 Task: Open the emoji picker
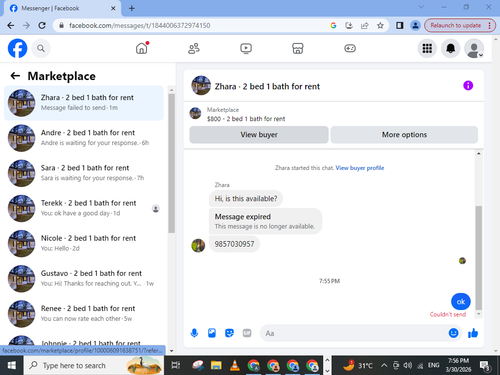[453, 333]
